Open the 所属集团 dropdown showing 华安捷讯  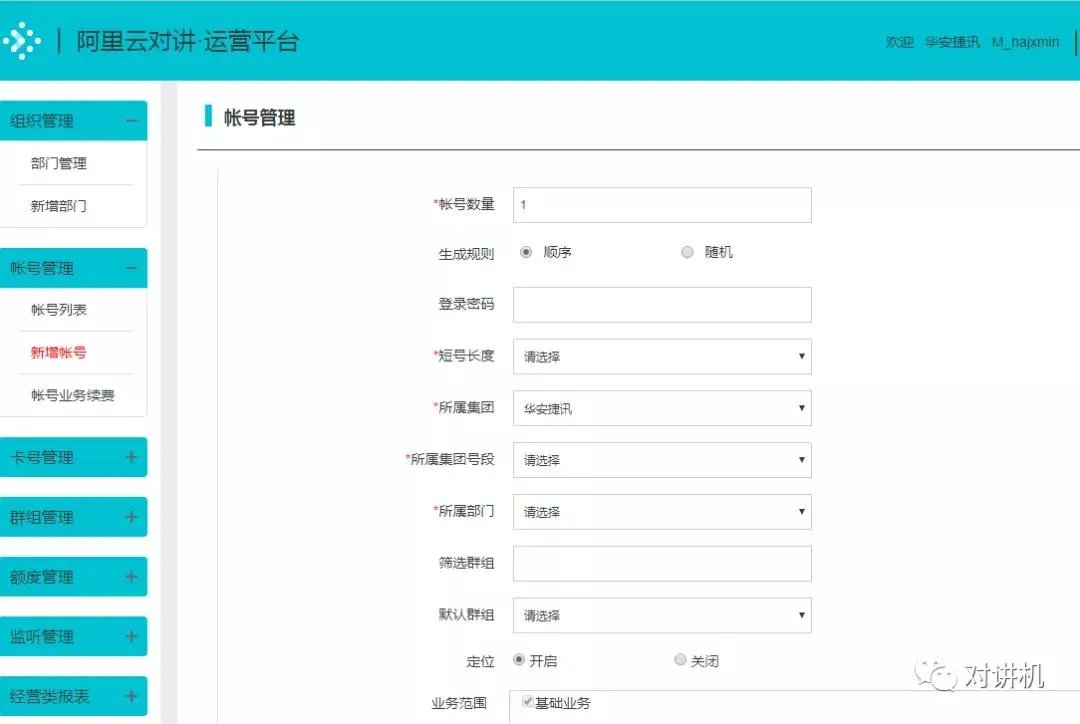click(x=661, y=408)
